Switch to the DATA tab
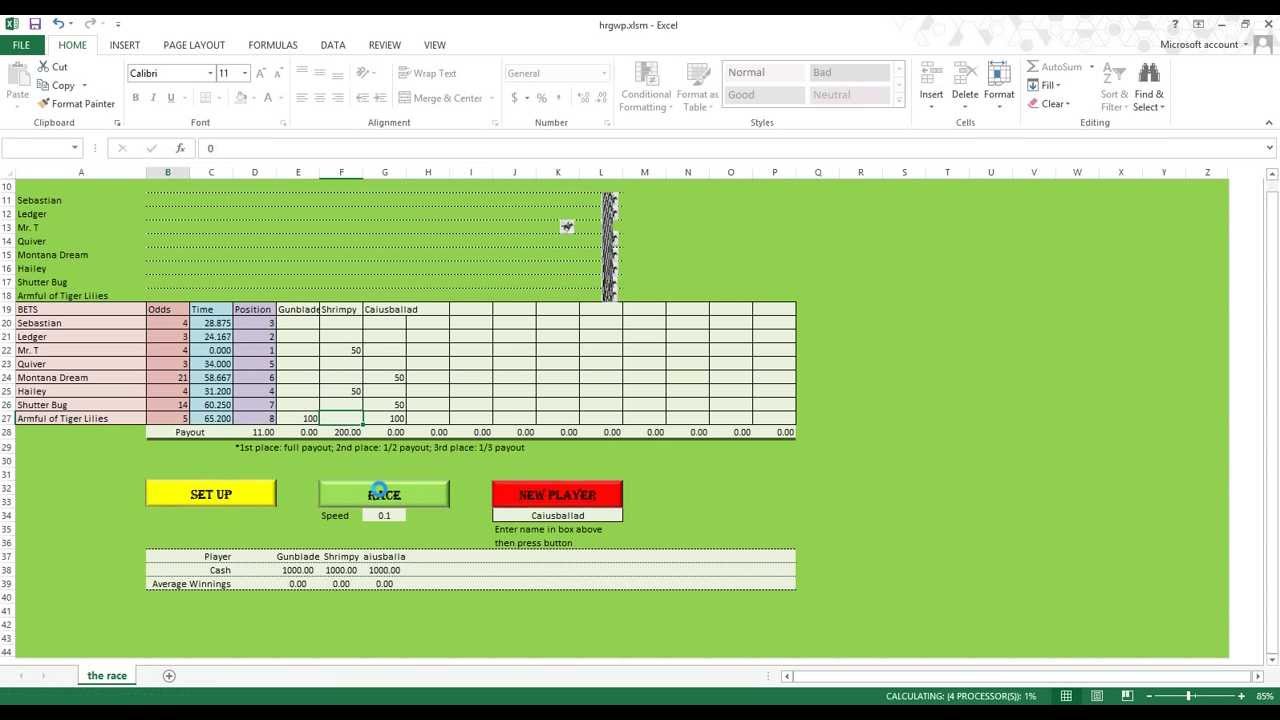Image resolution: width=1280 pixels, height=720 pixels. point(333,45)
